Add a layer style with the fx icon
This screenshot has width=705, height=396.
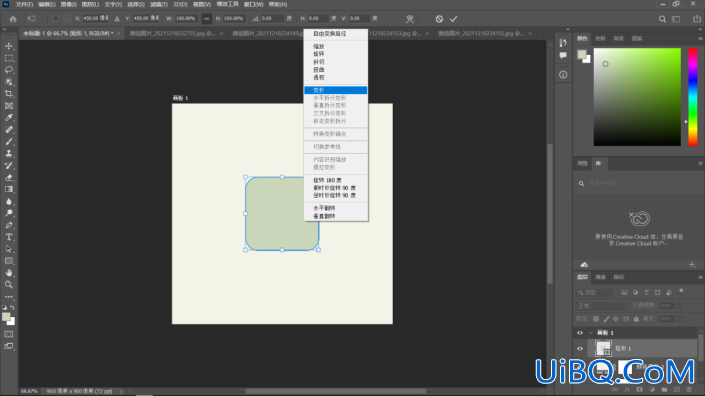(x=627, y=390)
